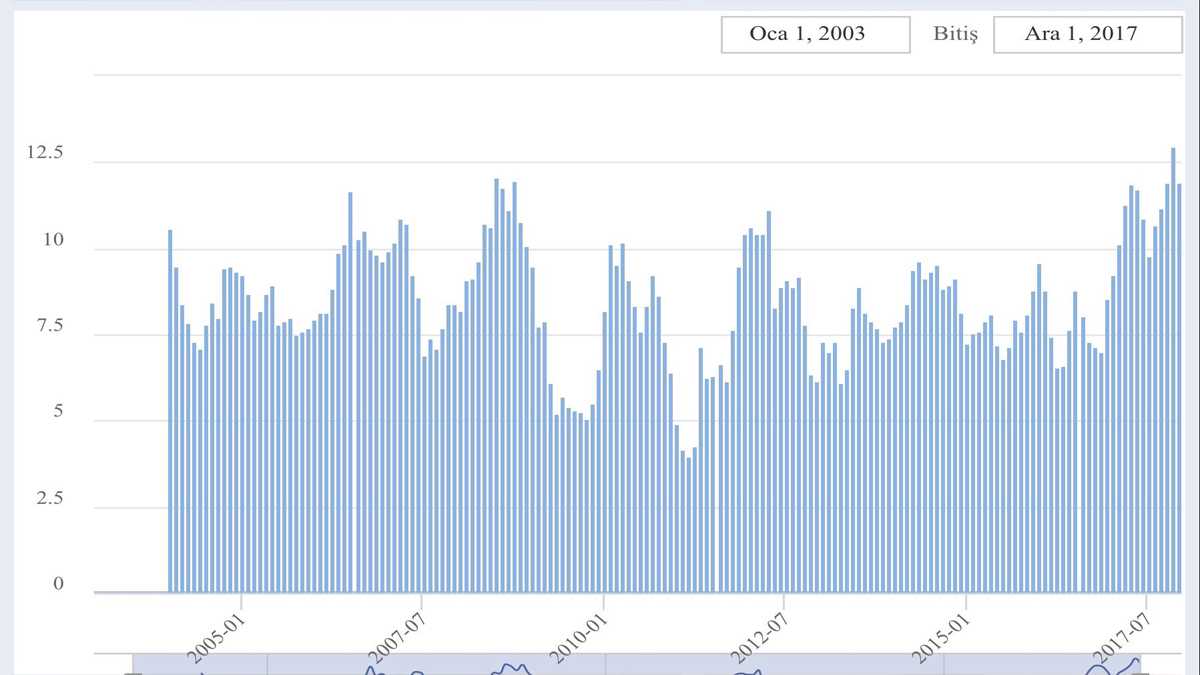1200x675 pixels.
Task: Click the 2007-07 x-axis label
Action: tap(398, 634)
